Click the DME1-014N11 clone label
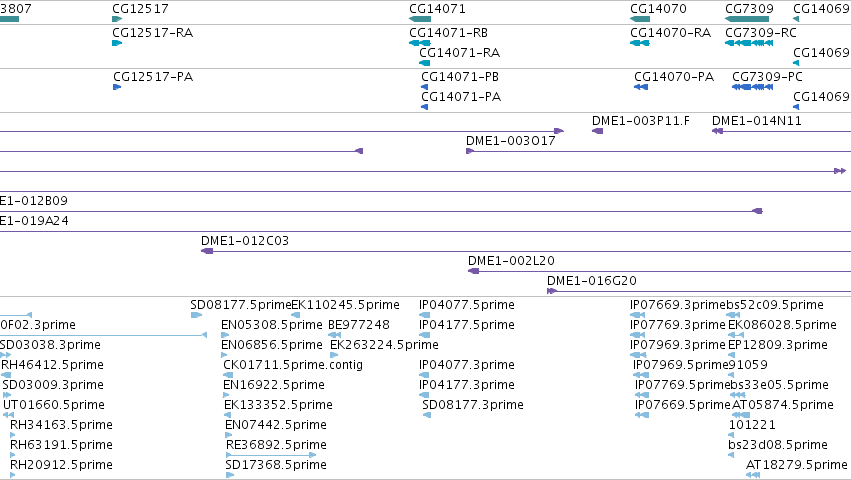Viewport: 851px width, 480px height. [x=757, y=121]
